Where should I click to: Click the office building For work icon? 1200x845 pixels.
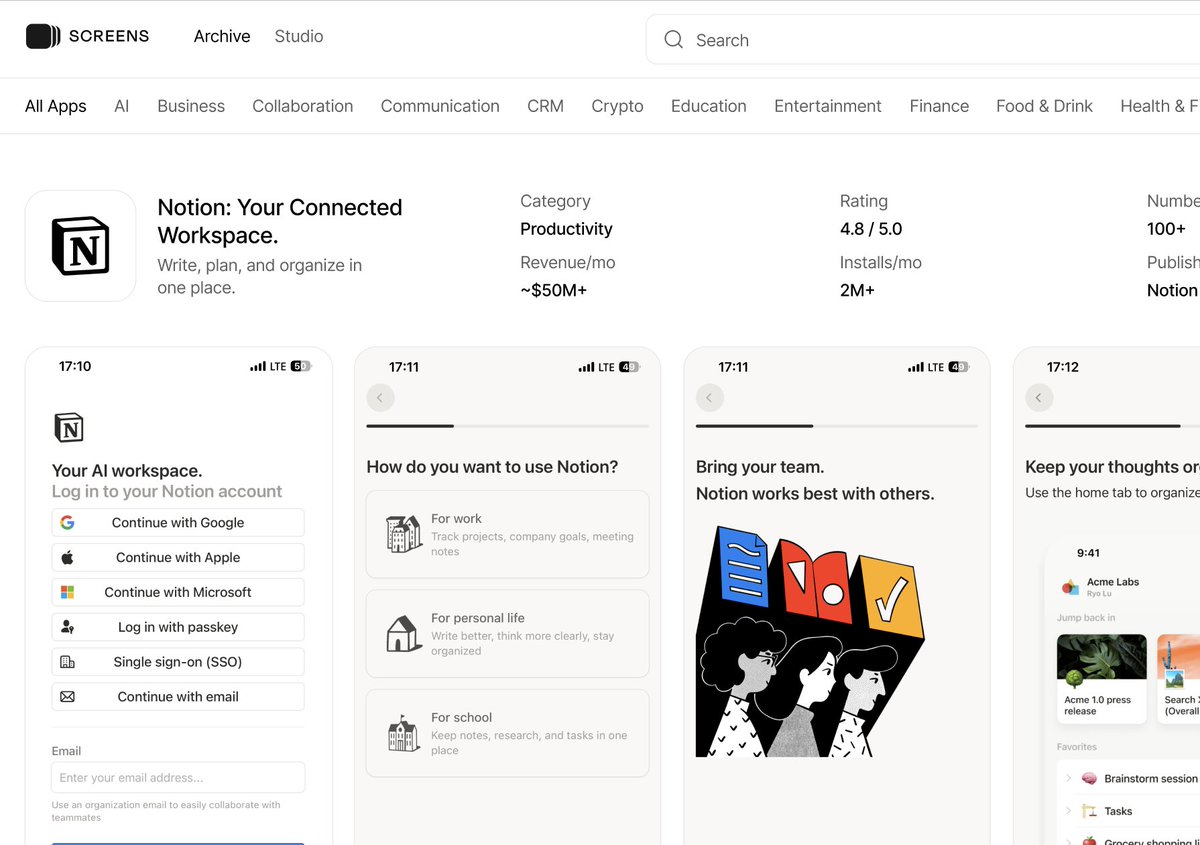[x=404, y=534]
